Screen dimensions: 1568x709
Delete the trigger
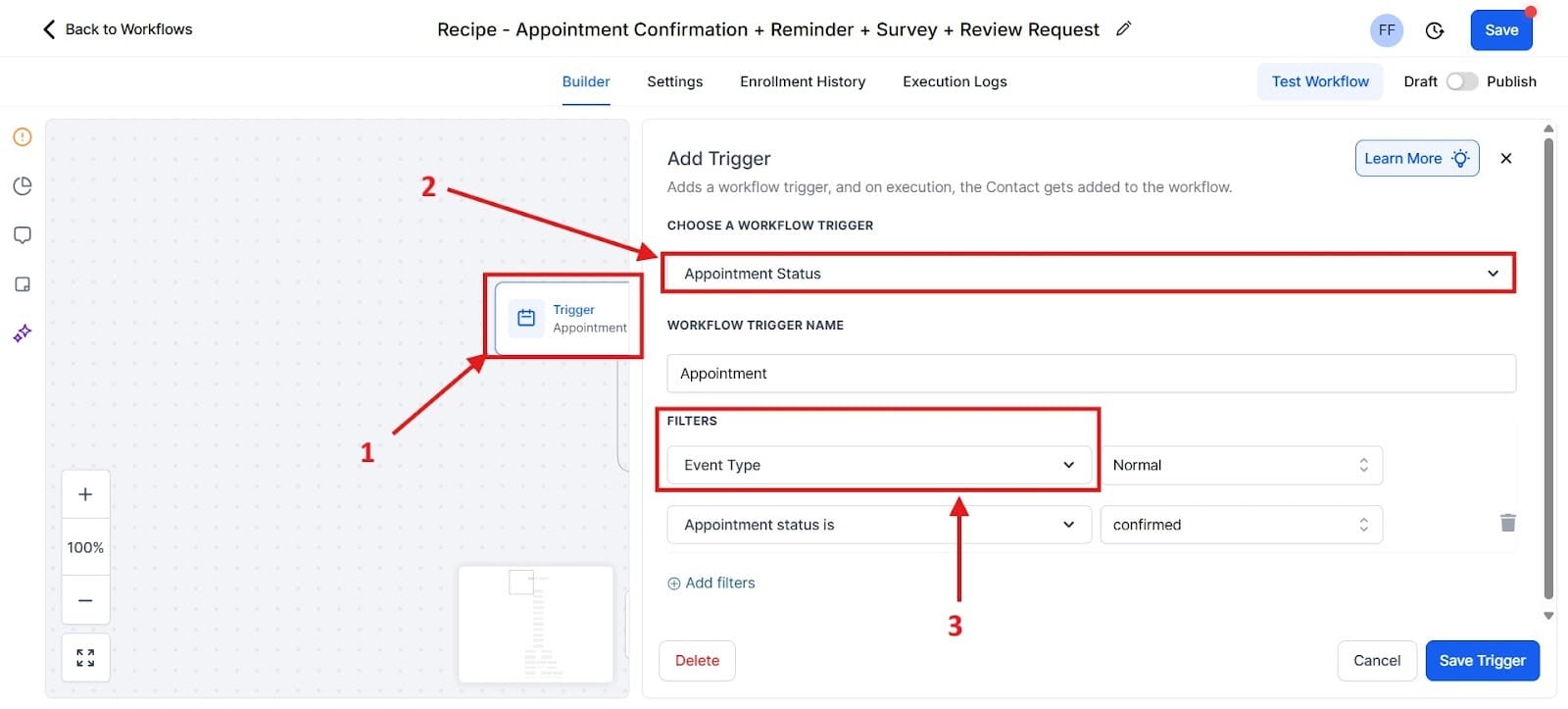pos(697,661)
